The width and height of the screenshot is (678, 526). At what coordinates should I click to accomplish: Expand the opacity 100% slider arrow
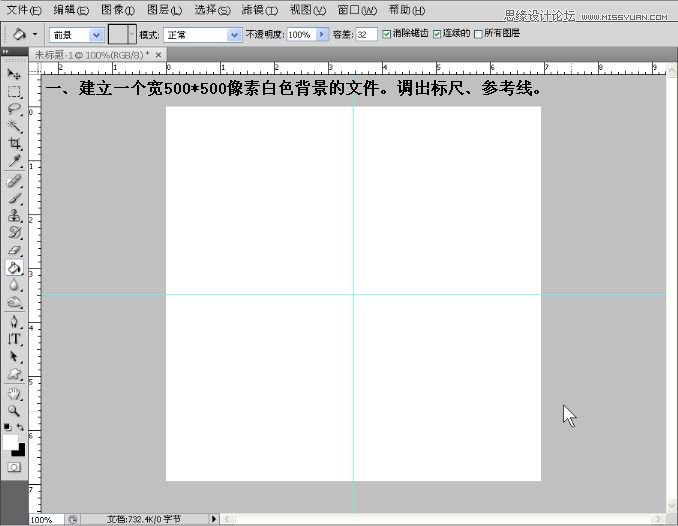click(322, 34)
